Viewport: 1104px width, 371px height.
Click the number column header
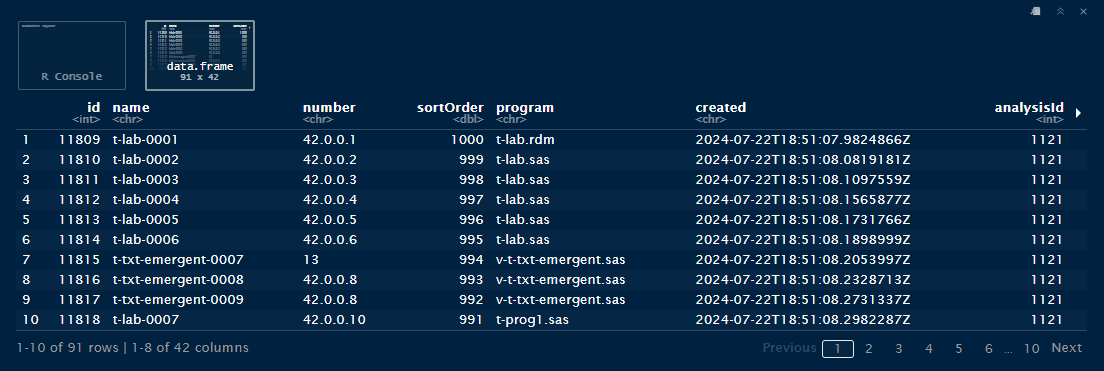[329, 108]
